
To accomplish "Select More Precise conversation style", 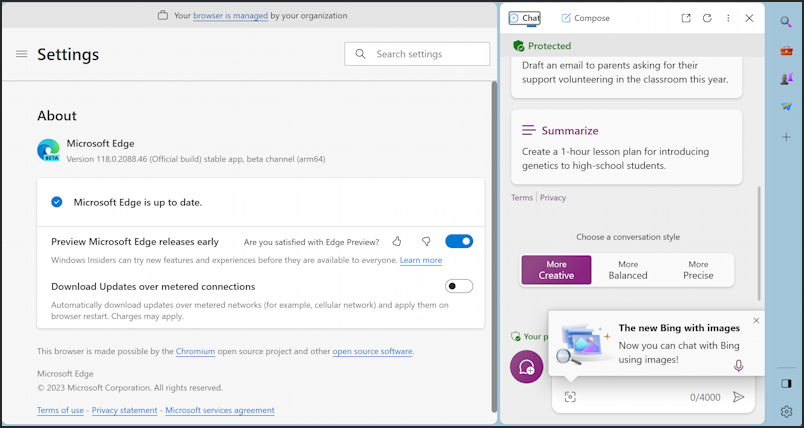I will (x=698, y=270).
